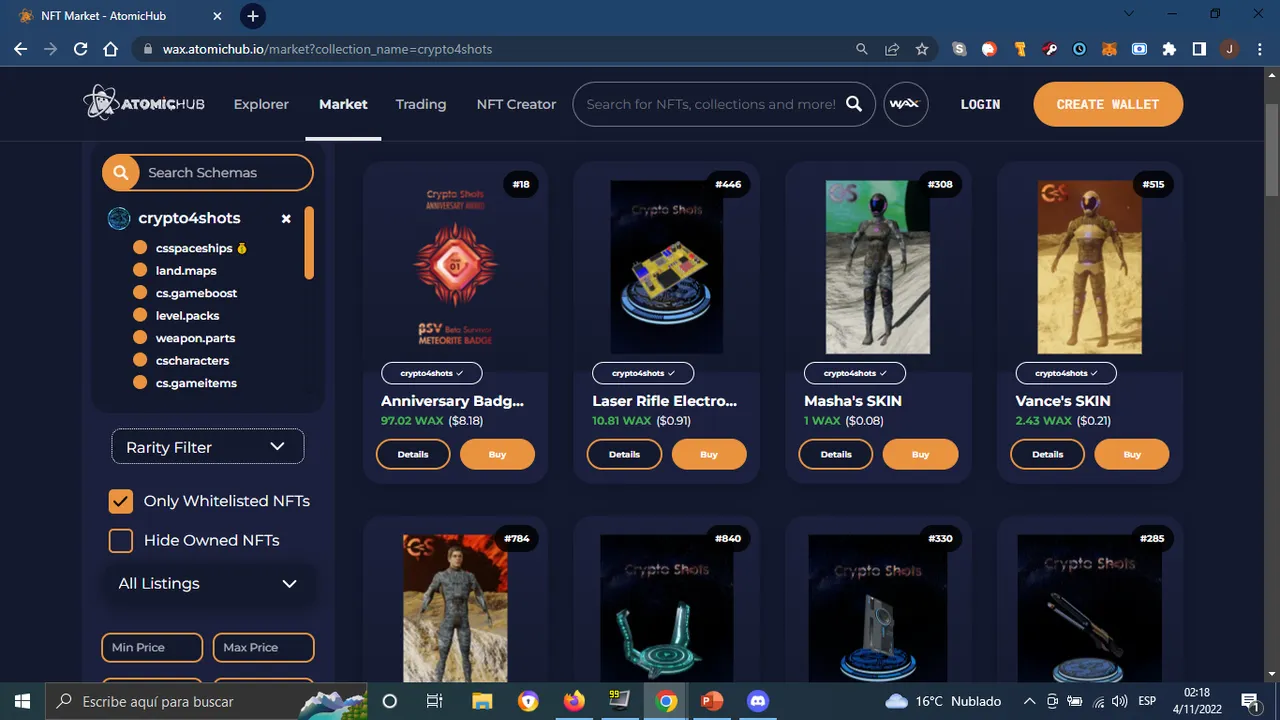1280x720 pixels.
Task: Open the Market menu
Action: (x=343, y=104)
